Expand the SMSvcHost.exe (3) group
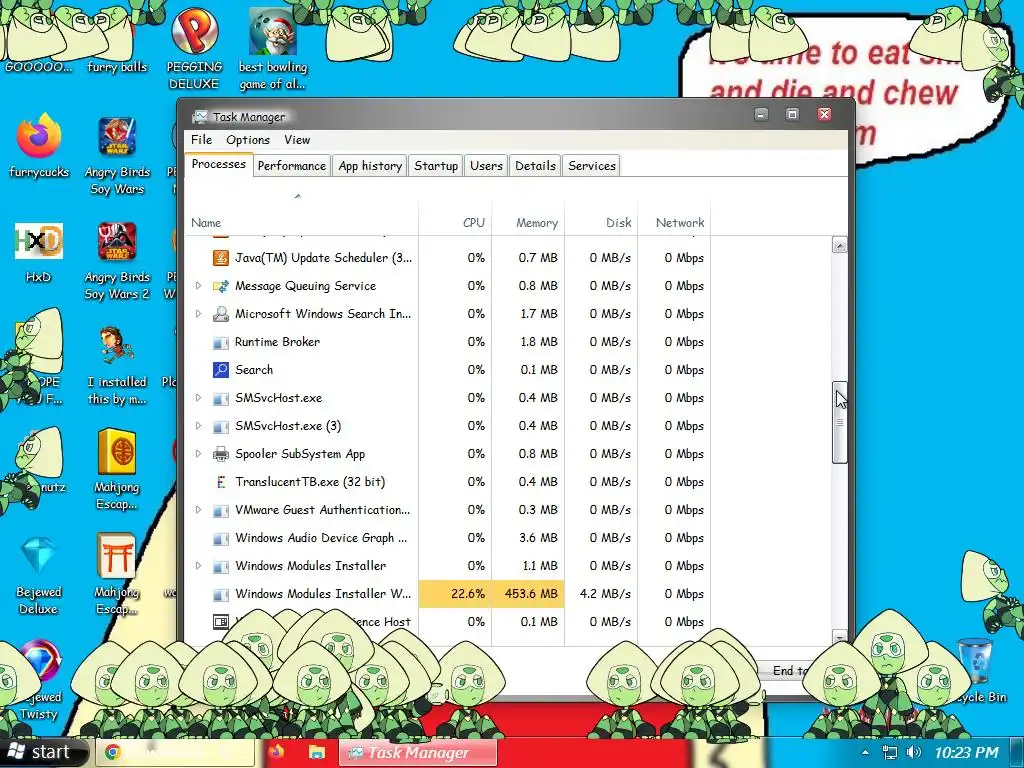Viewport: 1024px width, 768px height. 199,426
